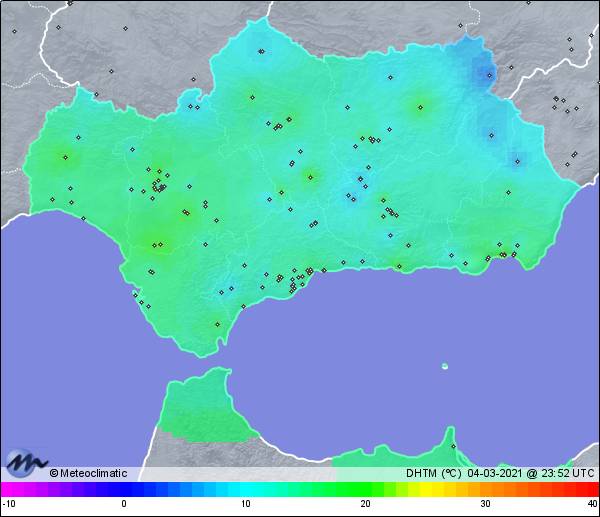600x517 pixels.
Task: Click the 0 scale label
Action: (x=124, y=504)
